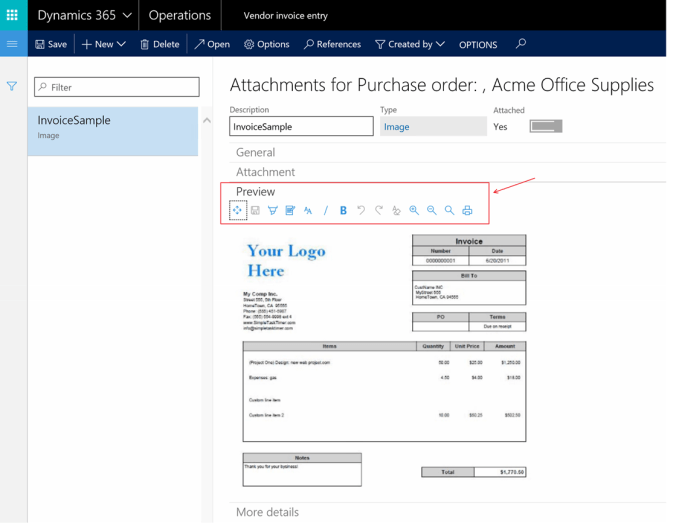Image resolution: width=676 pixels, height=523 pixels.
Task: Open the New dropdown menu
Action: [x=104, y=44]
